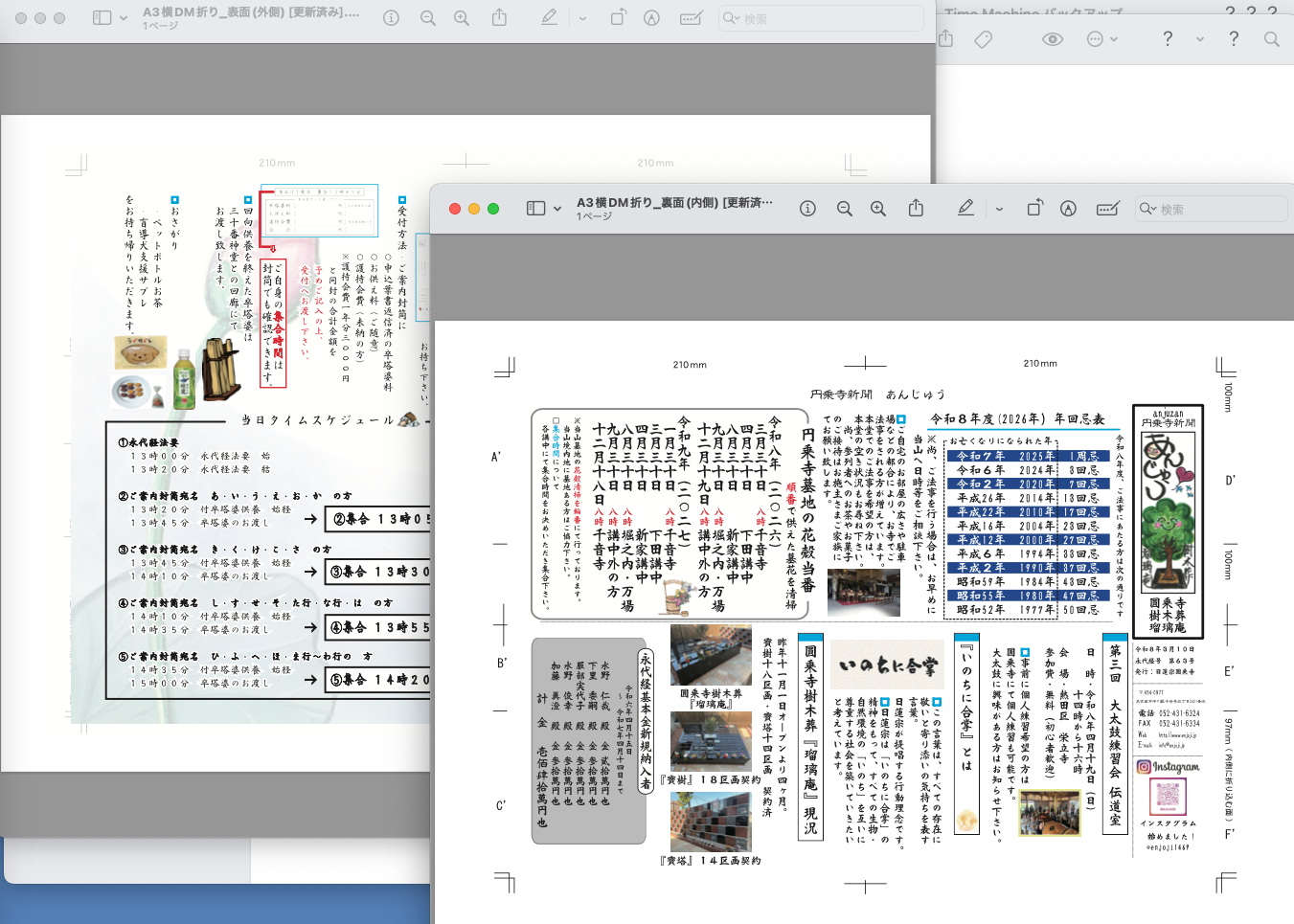This screenshot has height=924, width=1294.
Task: Toggle the Markup toolbar in the 裏面 (内側) window
Action: 1069,209
